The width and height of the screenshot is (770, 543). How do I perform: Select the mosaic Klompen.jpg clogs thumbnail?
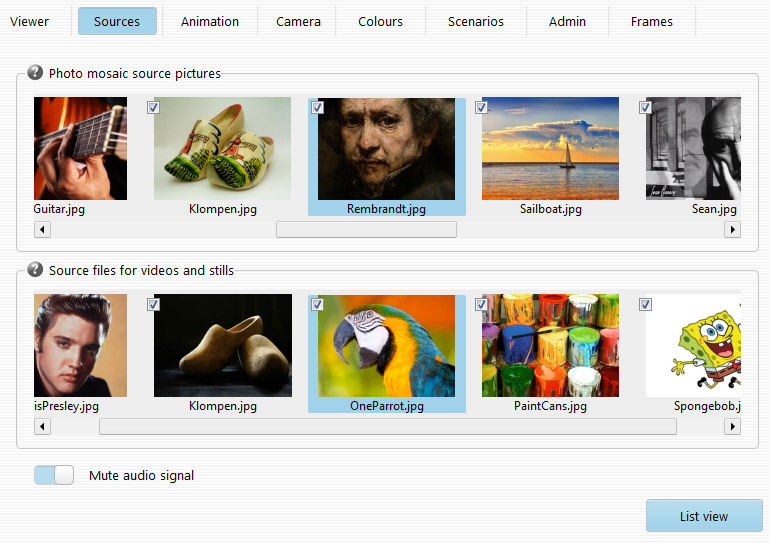coord(222,149)
